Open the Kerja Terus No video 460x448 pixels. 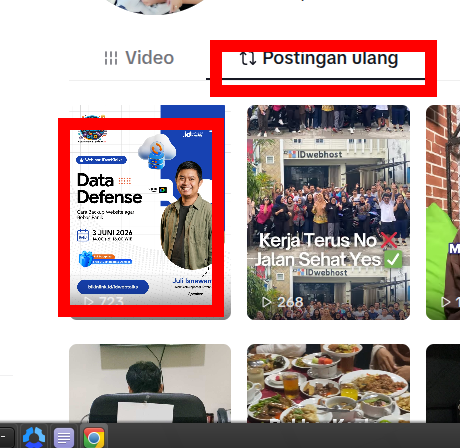[x=328, y=212]
